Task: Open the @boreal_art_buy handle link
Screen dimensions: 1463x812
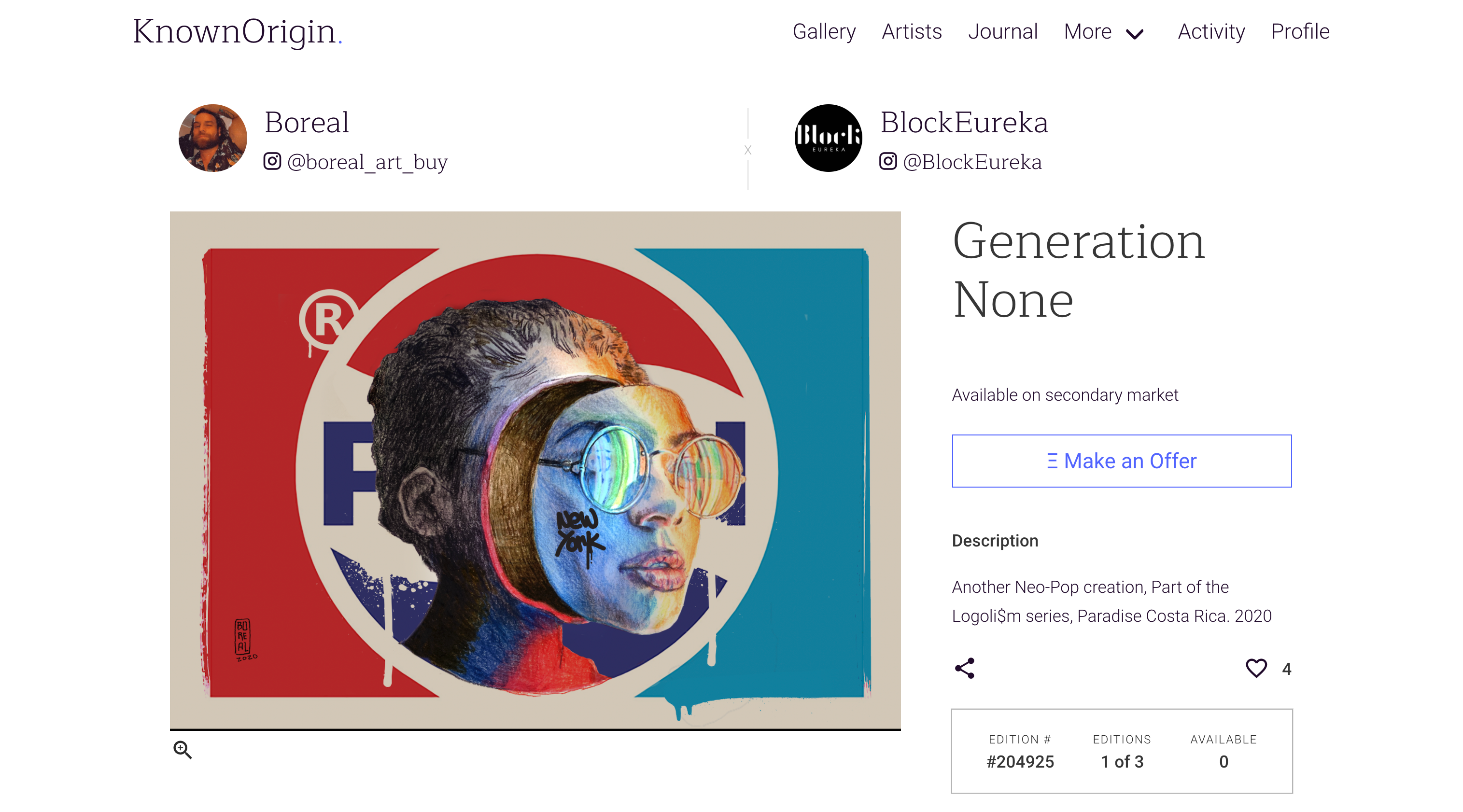Action: point(367,162)
